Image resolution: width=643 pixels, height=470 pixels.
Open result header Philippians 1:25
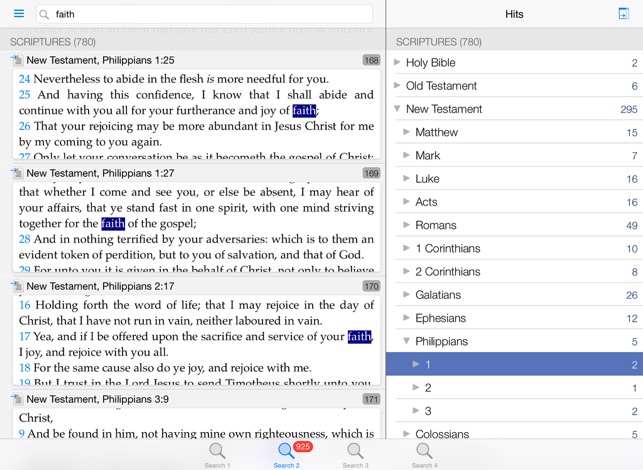point(100,60)
